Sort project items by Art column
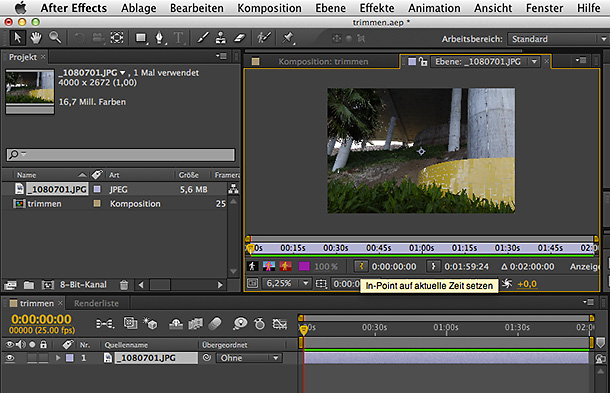 [x=114, y=175]
